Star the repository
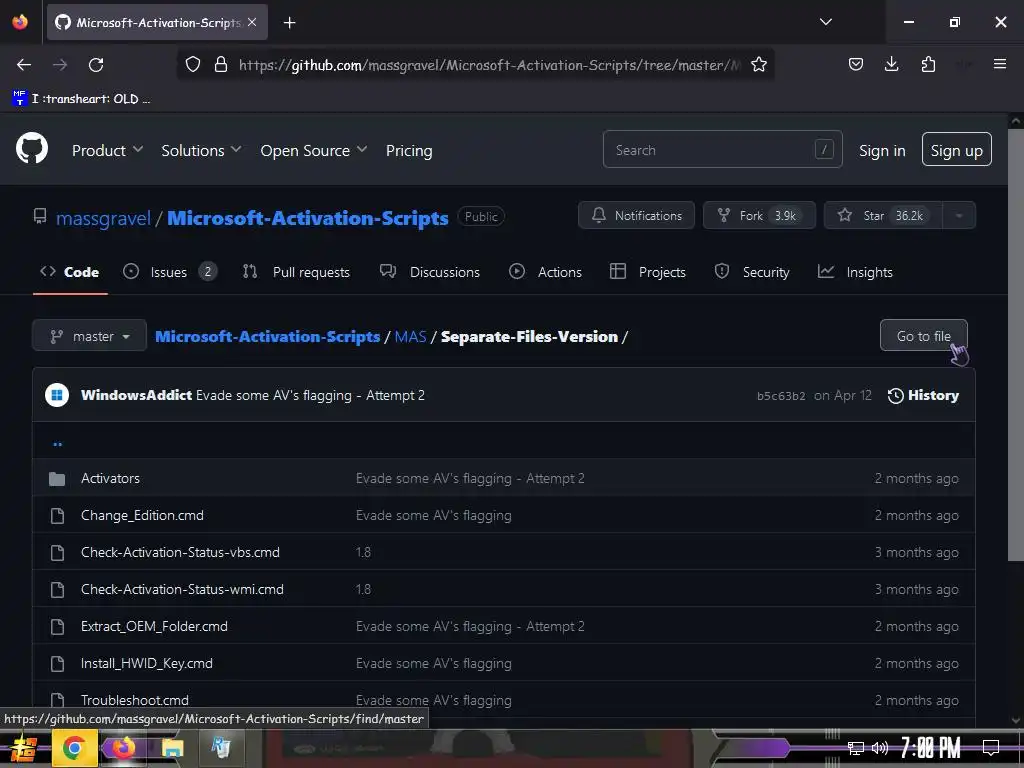The height and width of the screenshot is (768, 1024). pos(883,216)
